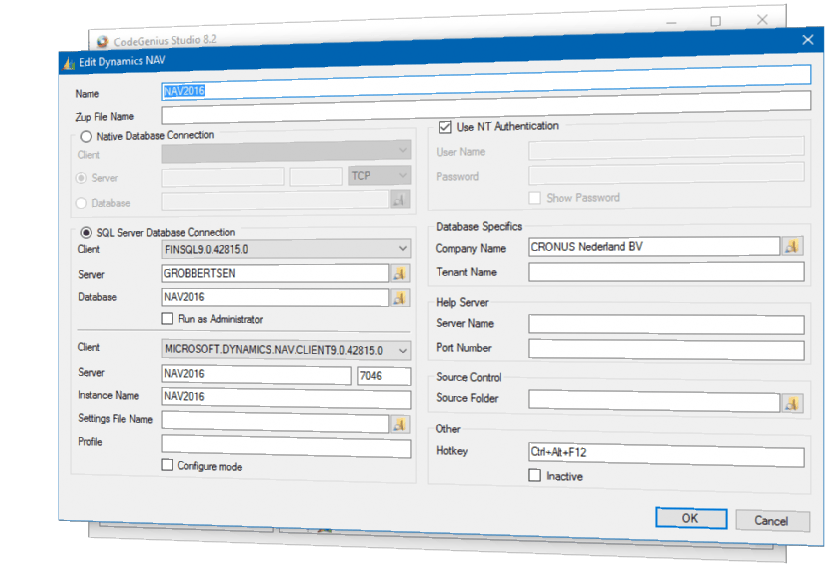Click the browse icon beside Source Folder
Screen dimensions: 830x570
pyautogui.click(x=792, y=403)
